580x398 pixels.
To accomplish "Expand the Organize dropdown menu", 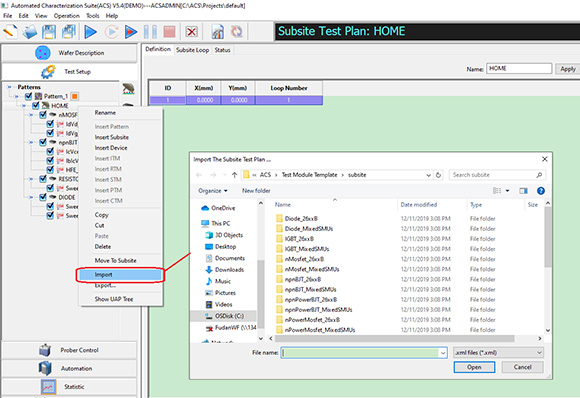I will tap(213, 191).
